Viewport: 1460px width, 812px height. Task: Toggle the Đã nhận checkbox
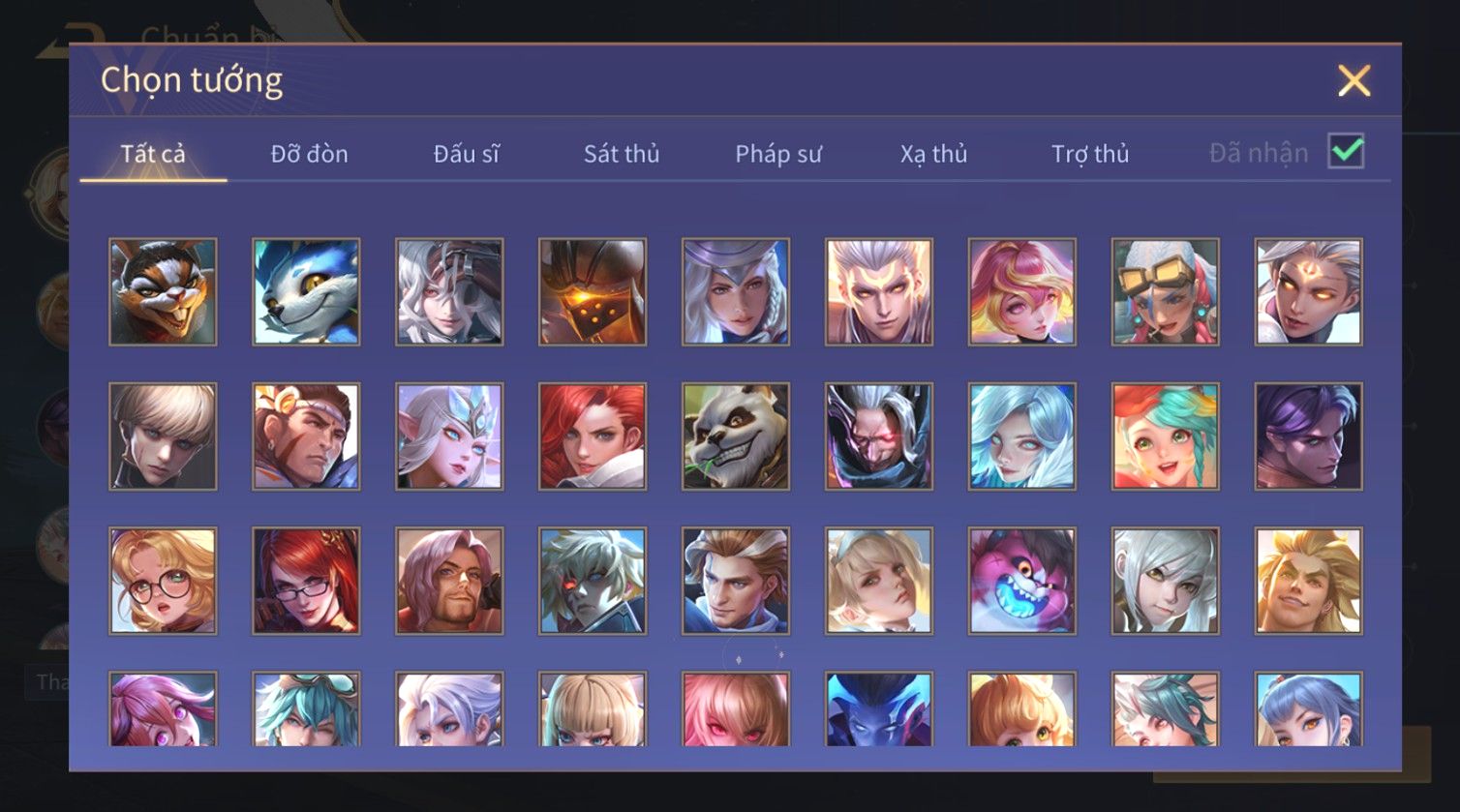pyautogui.click(x=1346, y=151)
